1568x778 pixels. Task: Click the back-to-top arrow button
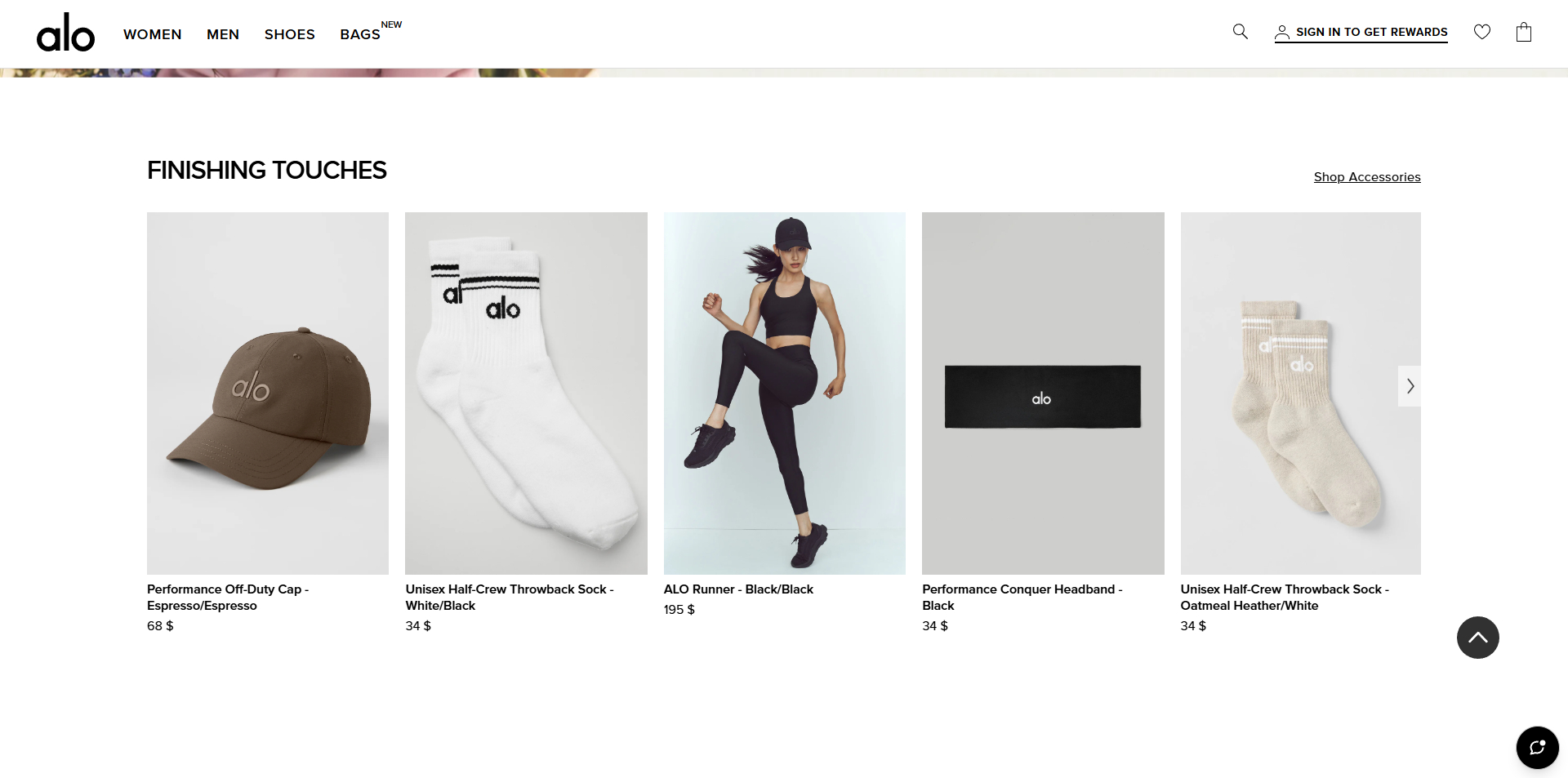1478,638
